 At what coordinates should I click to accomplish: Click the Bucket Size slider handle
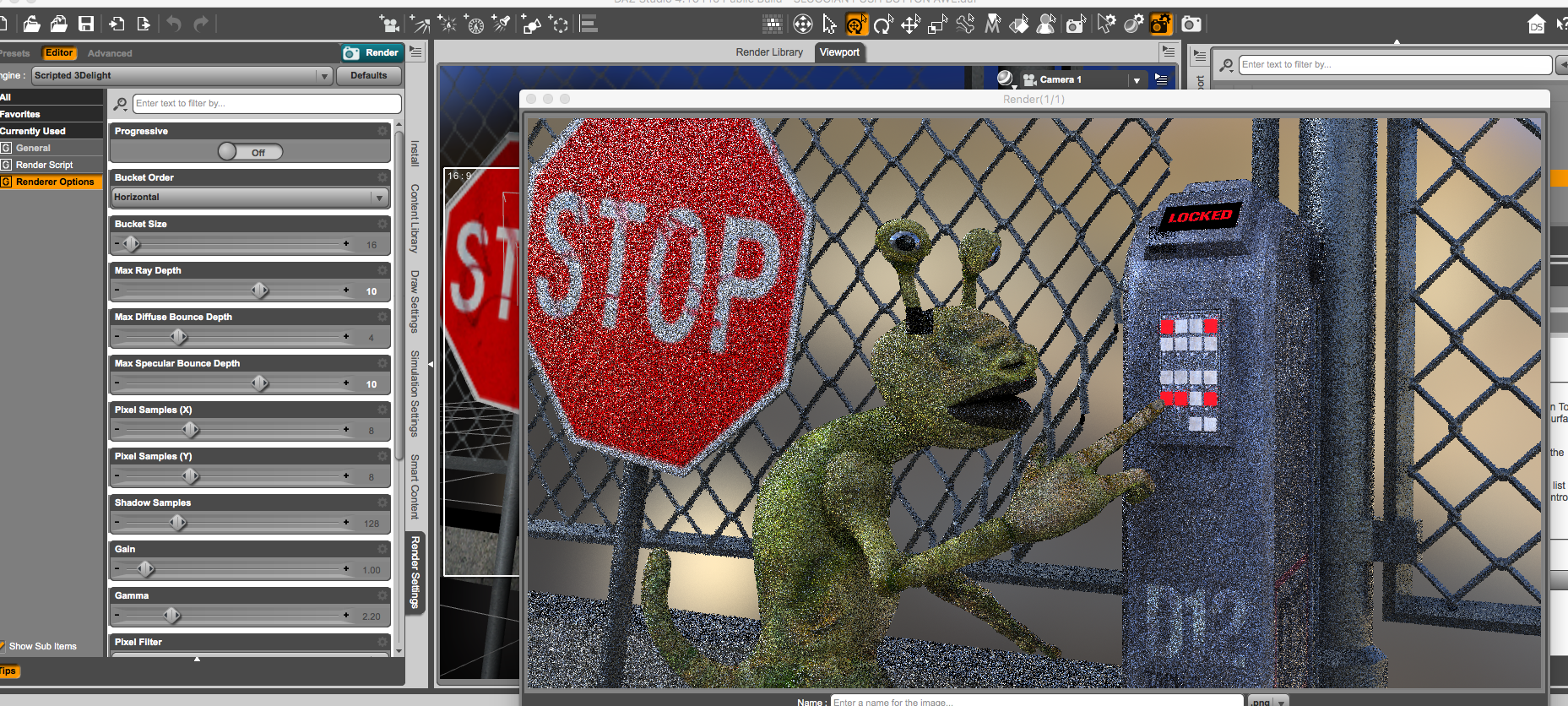pyautogui.click(x=132, y=244)
